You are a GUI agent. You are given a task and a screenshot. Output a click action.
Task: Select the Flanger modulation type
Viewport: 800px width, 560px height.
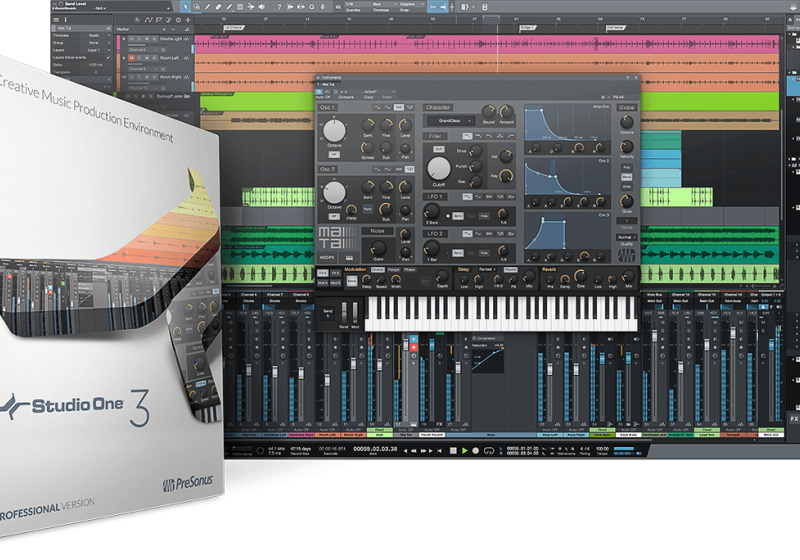pos(394,269)
